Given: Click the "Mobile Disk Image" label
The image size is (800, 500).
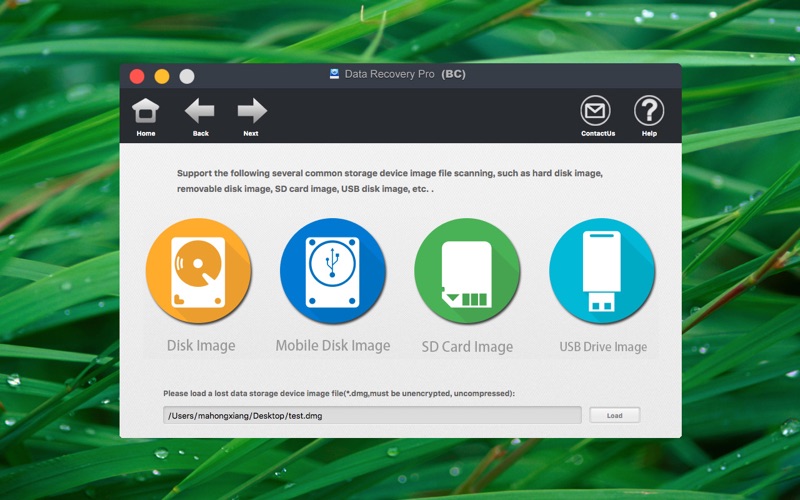Looking at the screenshot, I should tap(333, 346).
